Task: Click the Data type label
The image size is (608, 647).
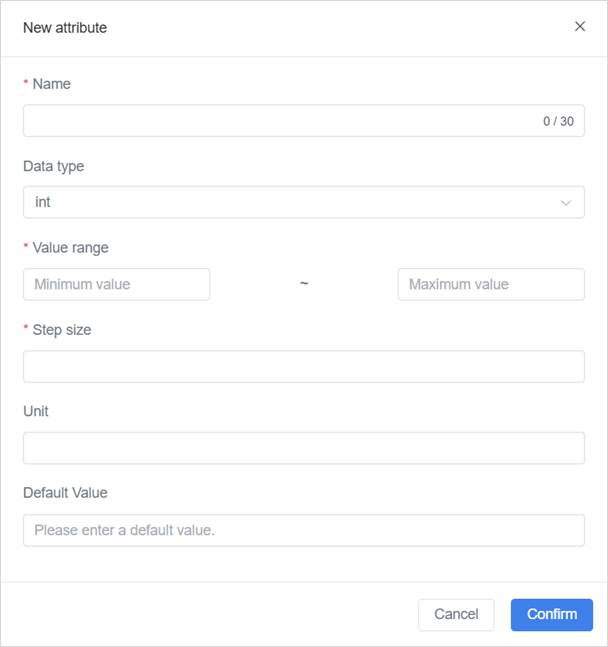Action: pyautogui.click(x=53, y=166)
